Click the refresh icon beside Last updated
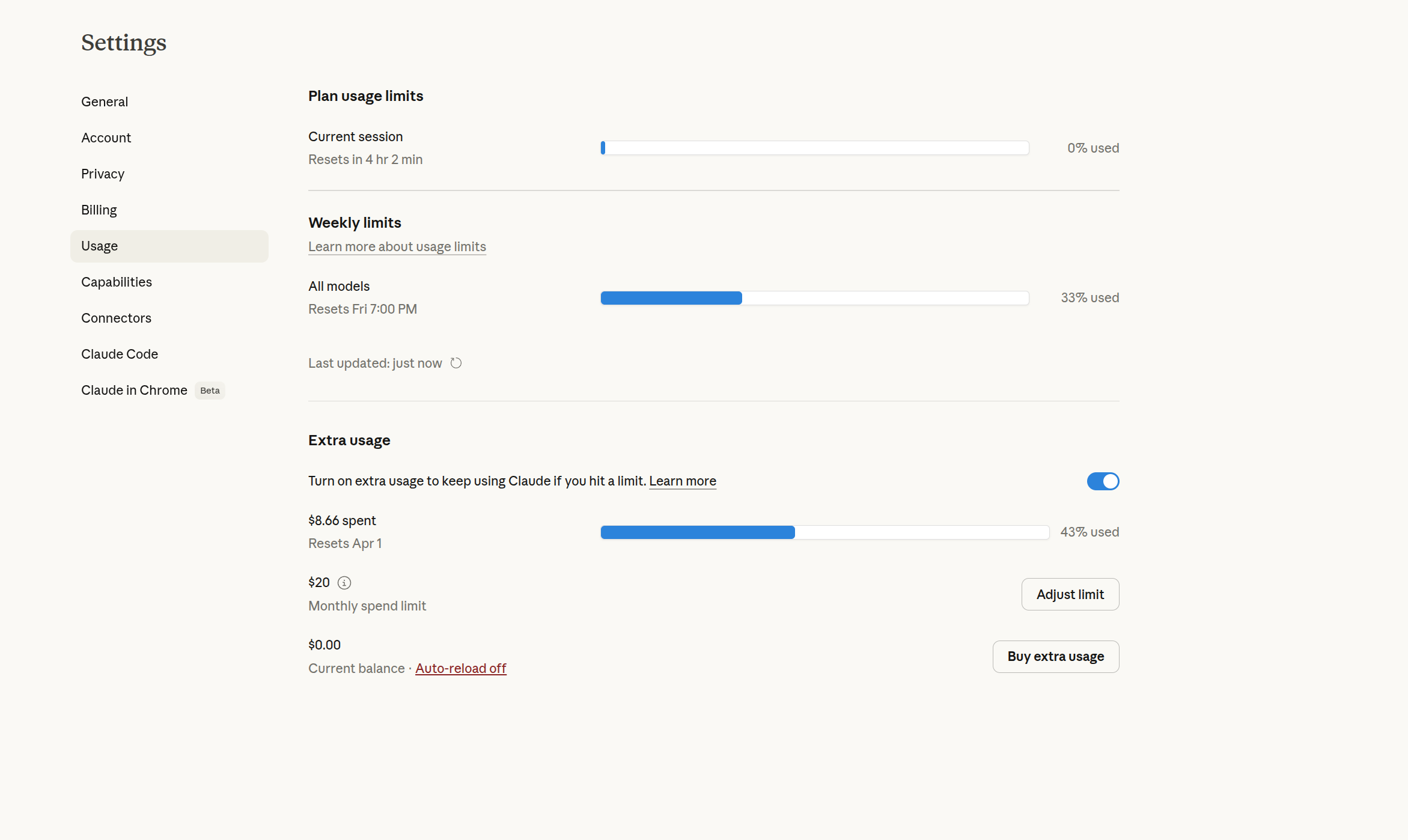This screenshot has width=1408, height=840. click(x=456, y=363)
